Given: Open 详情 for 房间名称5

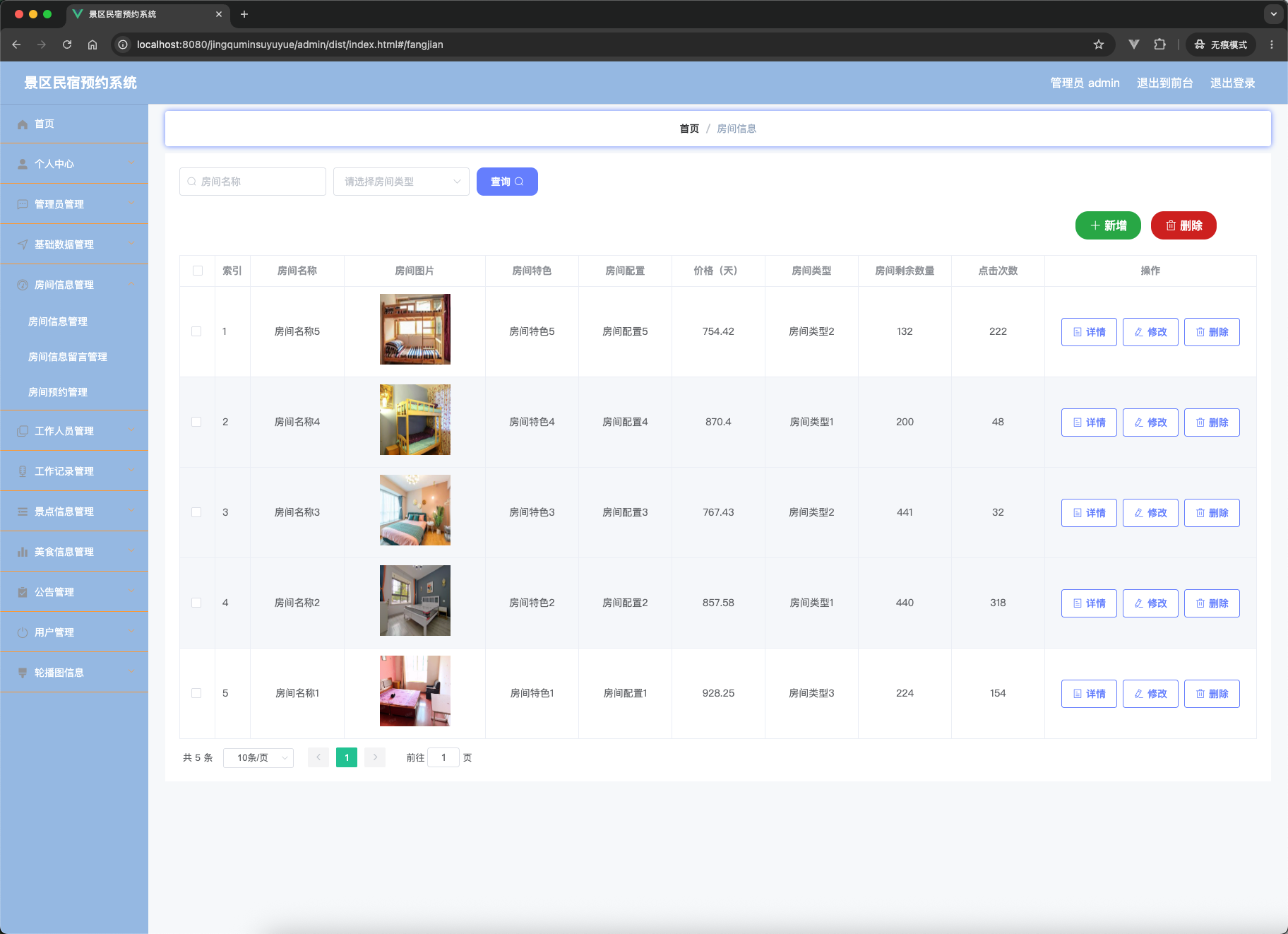Looking at the screenshot, I should tap(1089, 332).
